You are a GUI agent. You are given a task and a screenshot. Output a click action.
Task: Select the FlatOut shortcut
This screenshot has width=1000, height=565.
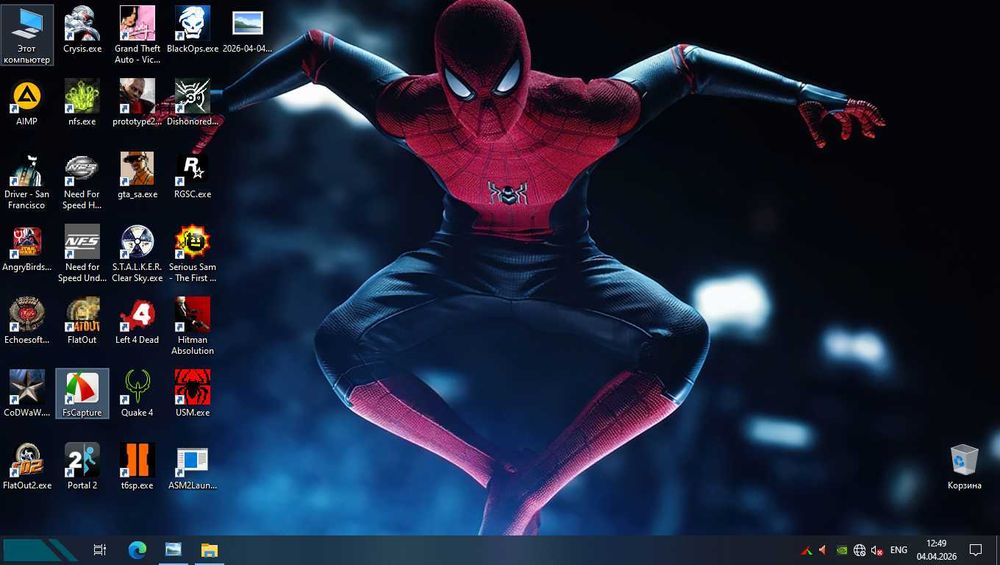tap(82, 321)
